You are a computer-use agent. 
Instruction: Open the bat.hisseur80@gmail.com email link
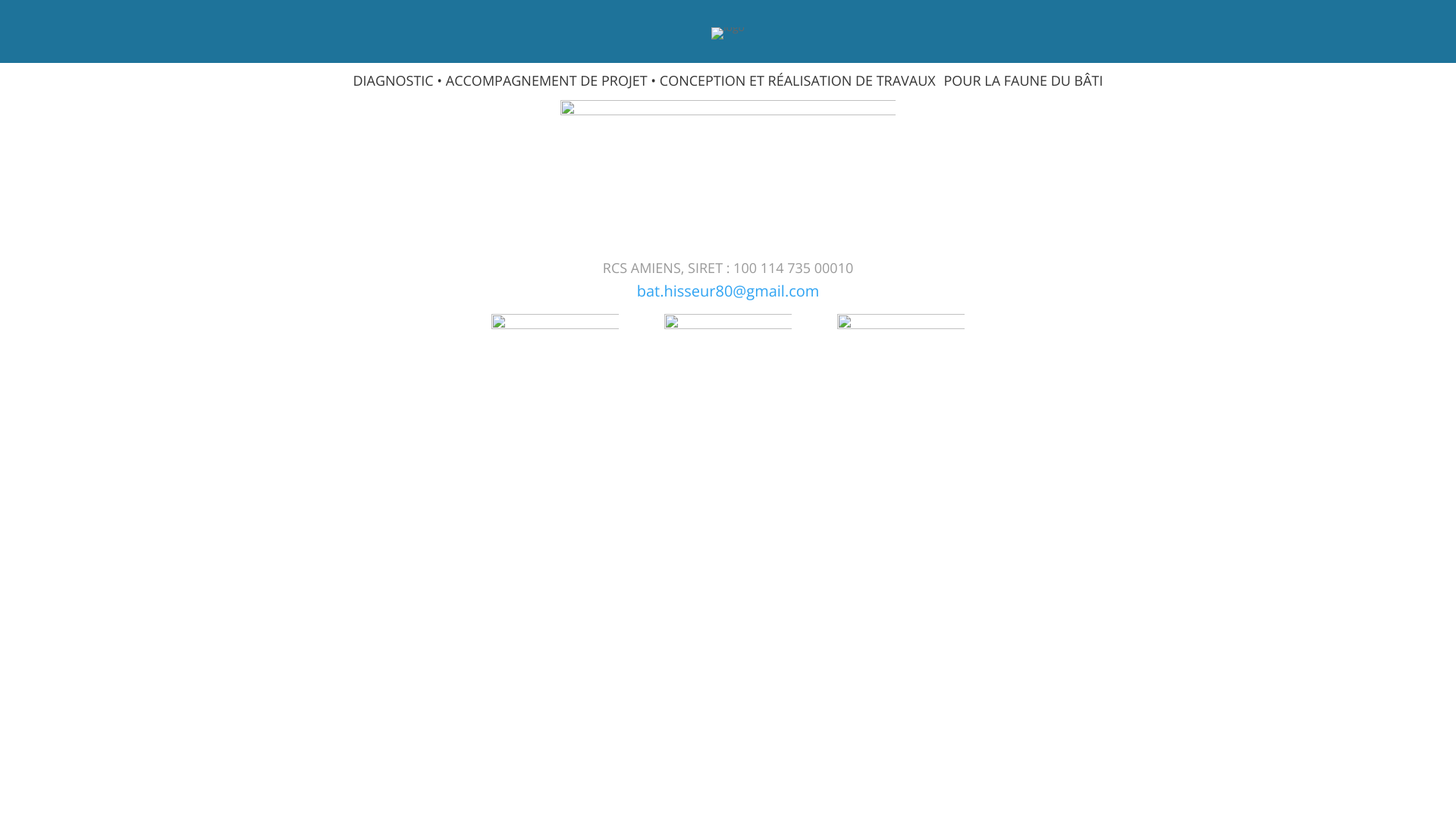(x=728, y=291)
